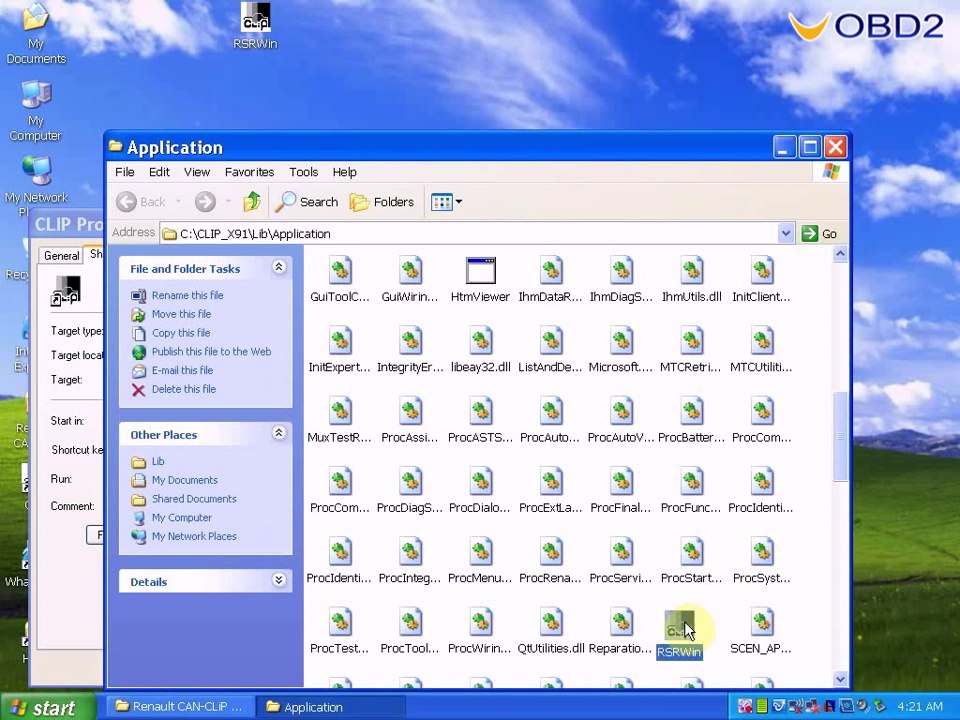The width and height of the screenshot is (960, 720).
Task: Click the Application taskbar button
Action: pyautogui.click(x=330, y=707)
